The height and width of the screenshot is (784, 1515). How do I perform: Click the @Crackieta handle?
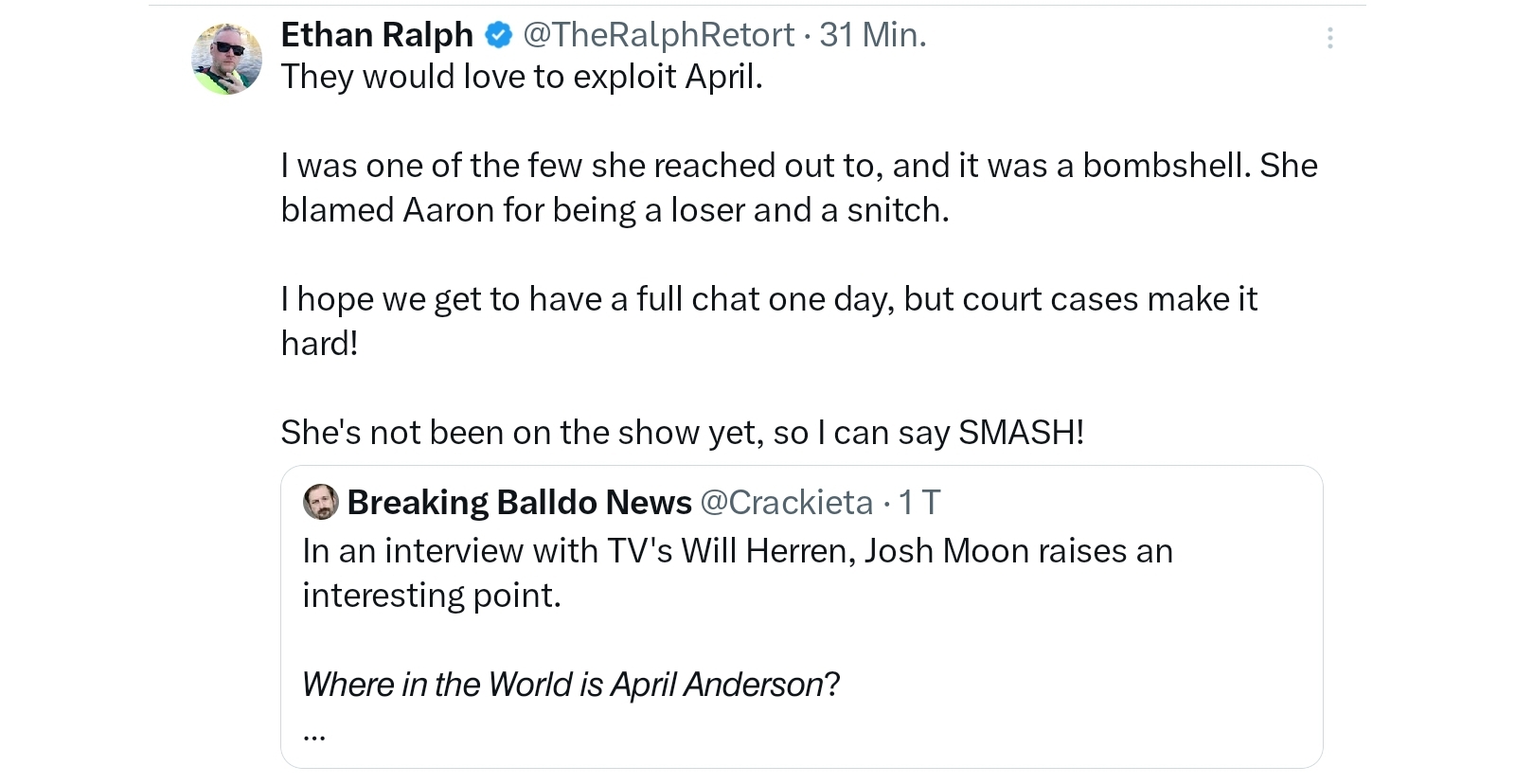click(786, 502)
